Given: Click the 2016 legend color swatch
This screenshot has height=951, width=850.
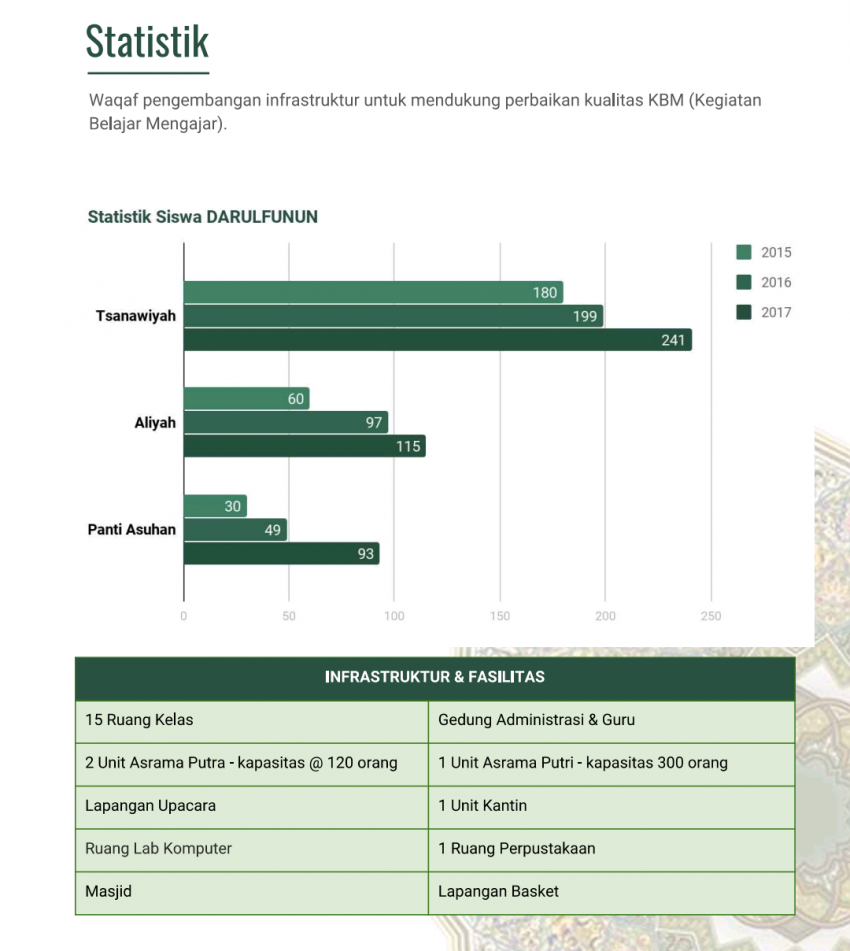Looking at the screenshot, I should point(743,282).
